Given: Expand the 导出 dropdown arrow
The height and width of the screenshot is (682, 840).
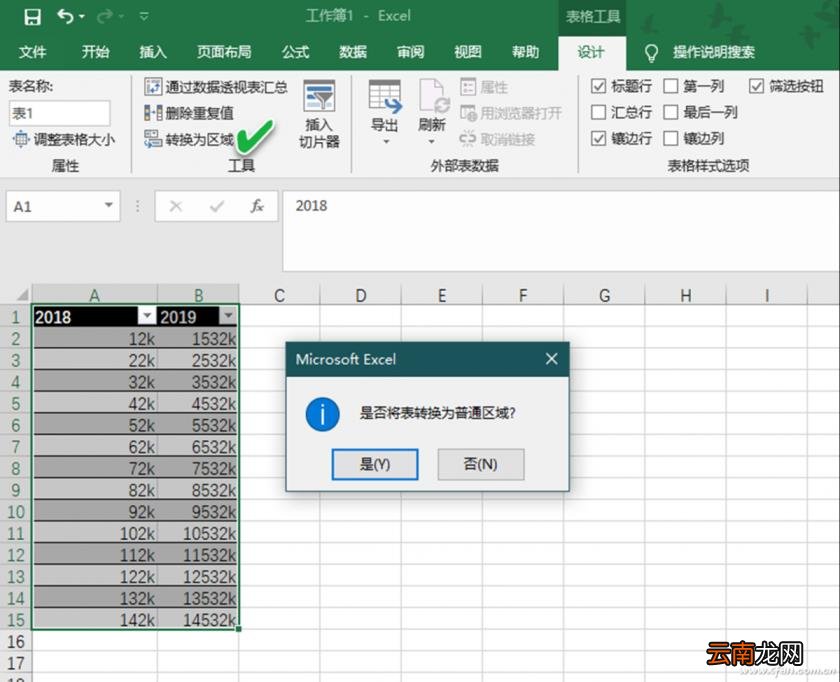Looking at the screenshot, I should pyautogui.click(x=386, y=142).
